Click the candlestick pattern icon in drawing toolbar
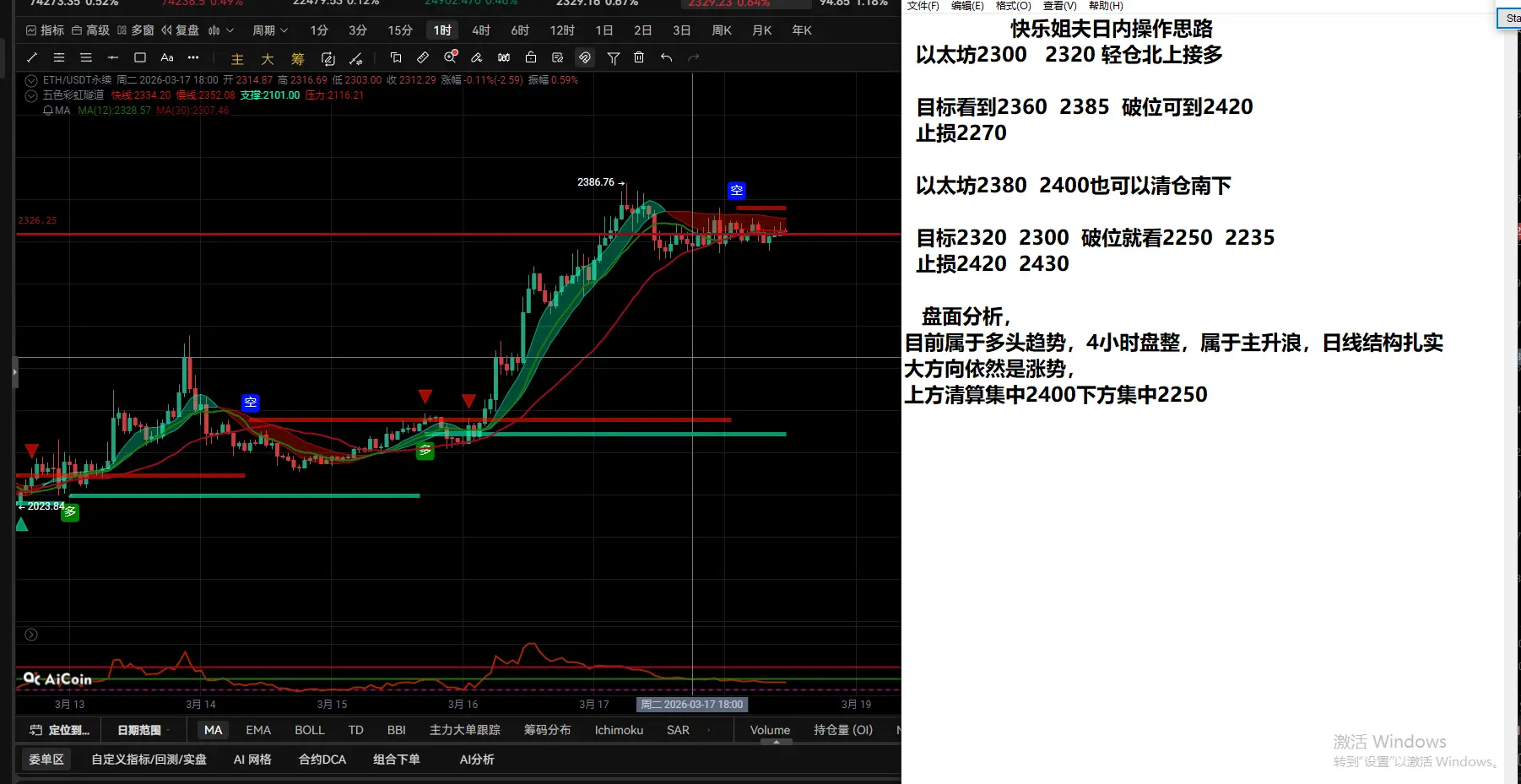1521x784 pixels. 504,57
